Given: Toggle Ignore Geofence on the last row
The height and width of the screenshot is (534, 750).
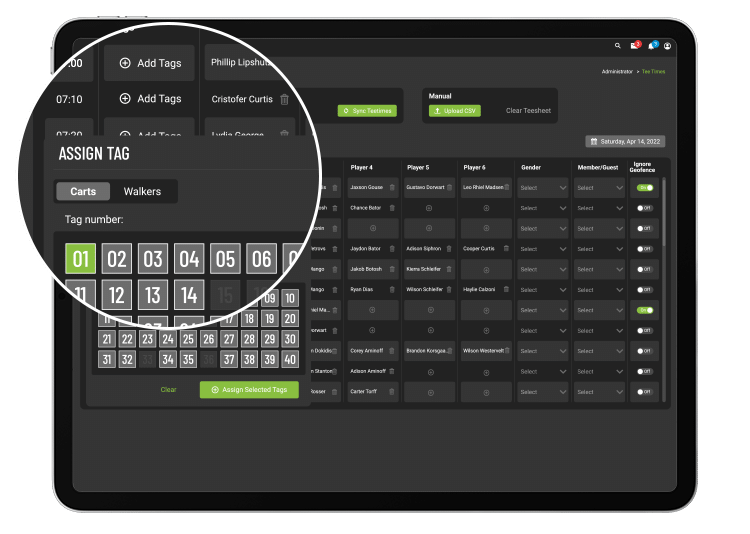Looking at the screenshot, I should (x=645, y=391).
